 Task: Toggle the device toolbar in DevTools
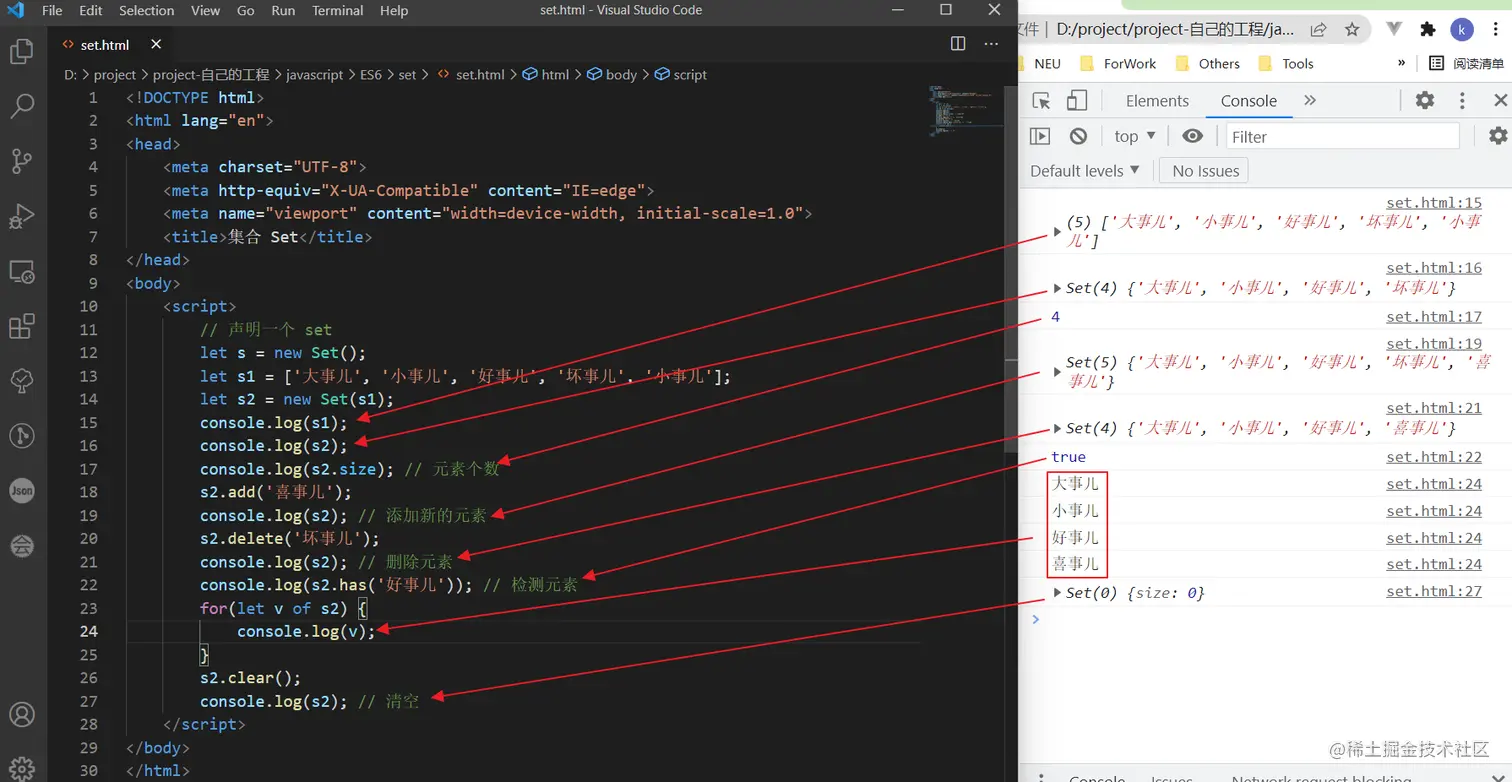coord(1077,101)
